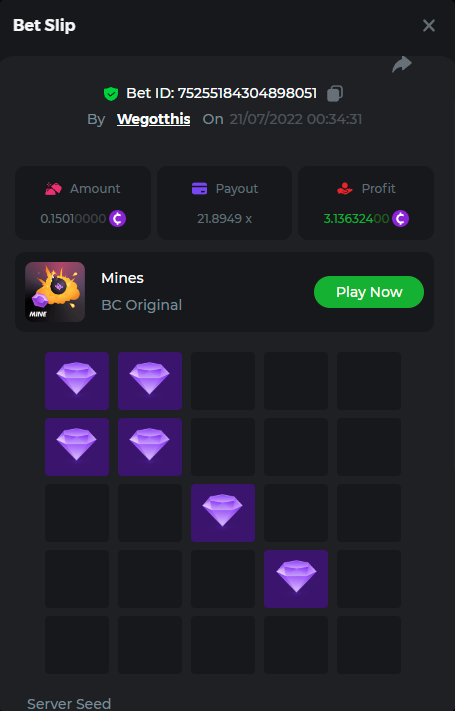Click the Amount coin currency icon
455x711 pixels.
(117, 219)
